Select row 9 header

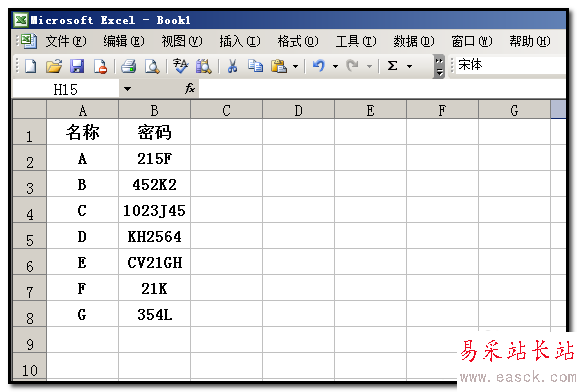click(30, 339)
